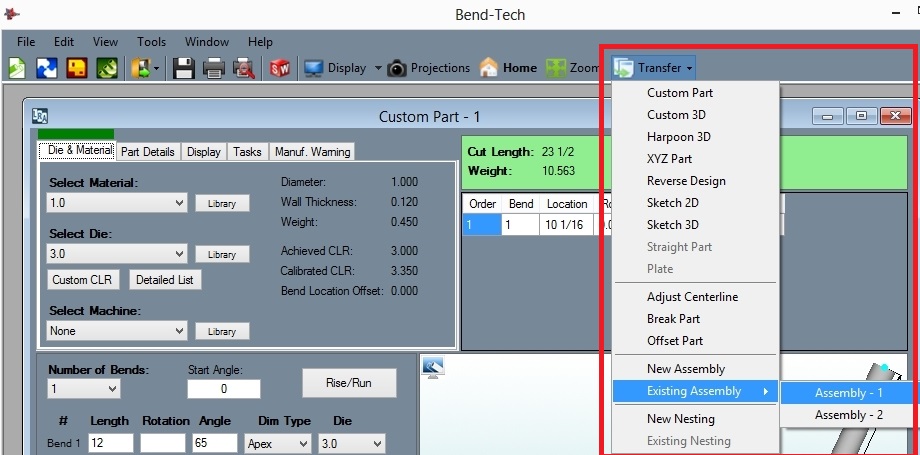The width and height of the screenshot is (920, 455).
Task: Click Library button next to material
Action: tap(222, 204)
